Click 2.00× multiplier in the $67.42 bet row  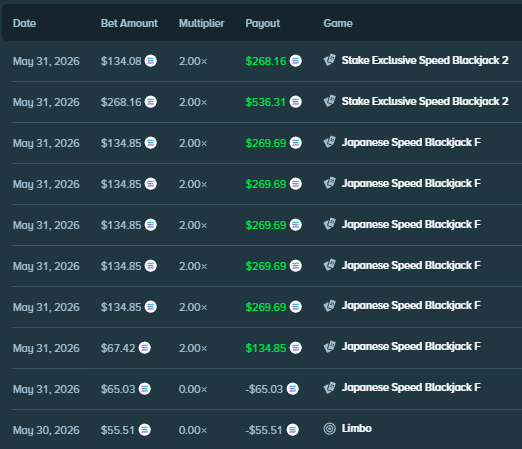193,348
